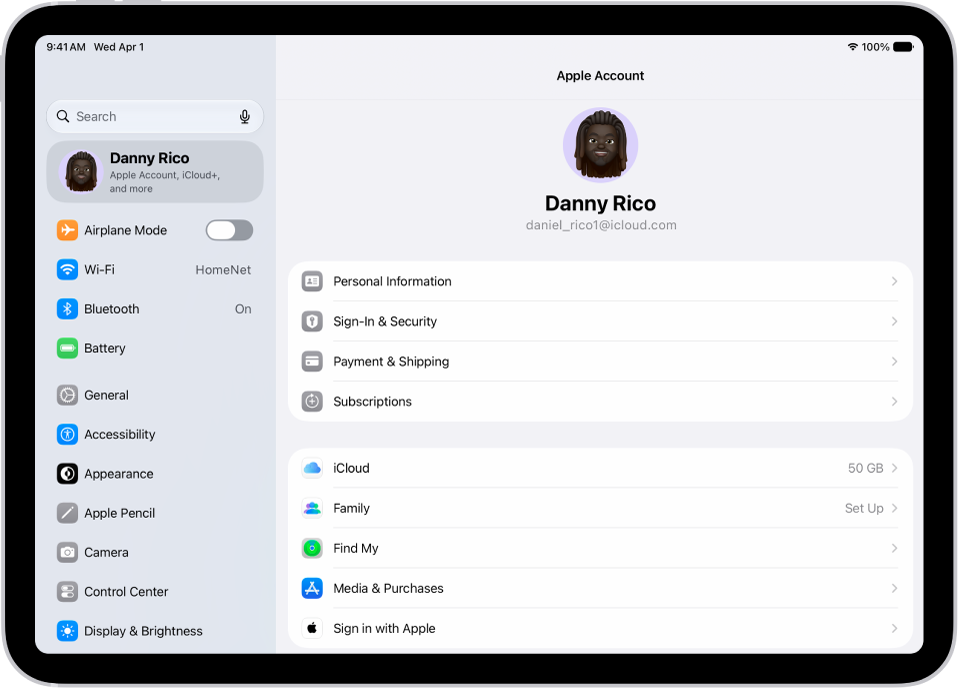This screenshot has width=960, height=690.
Task: Click the Family people icon
Action: [312, 508]
